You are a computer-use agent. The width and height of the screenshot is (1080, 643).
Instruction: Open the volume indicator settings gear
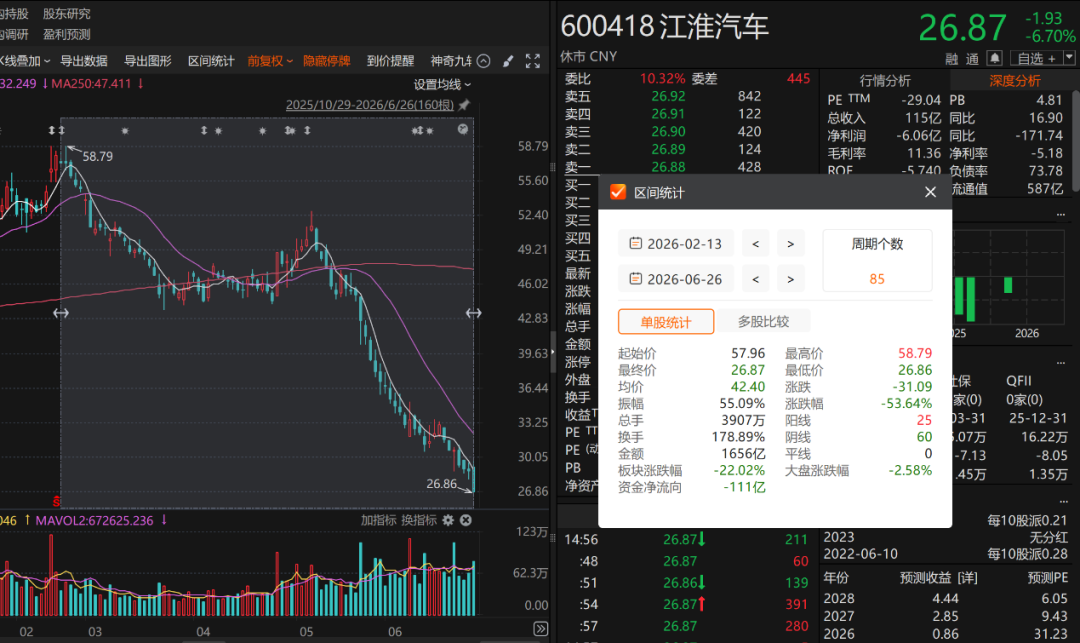pos(448,520)
